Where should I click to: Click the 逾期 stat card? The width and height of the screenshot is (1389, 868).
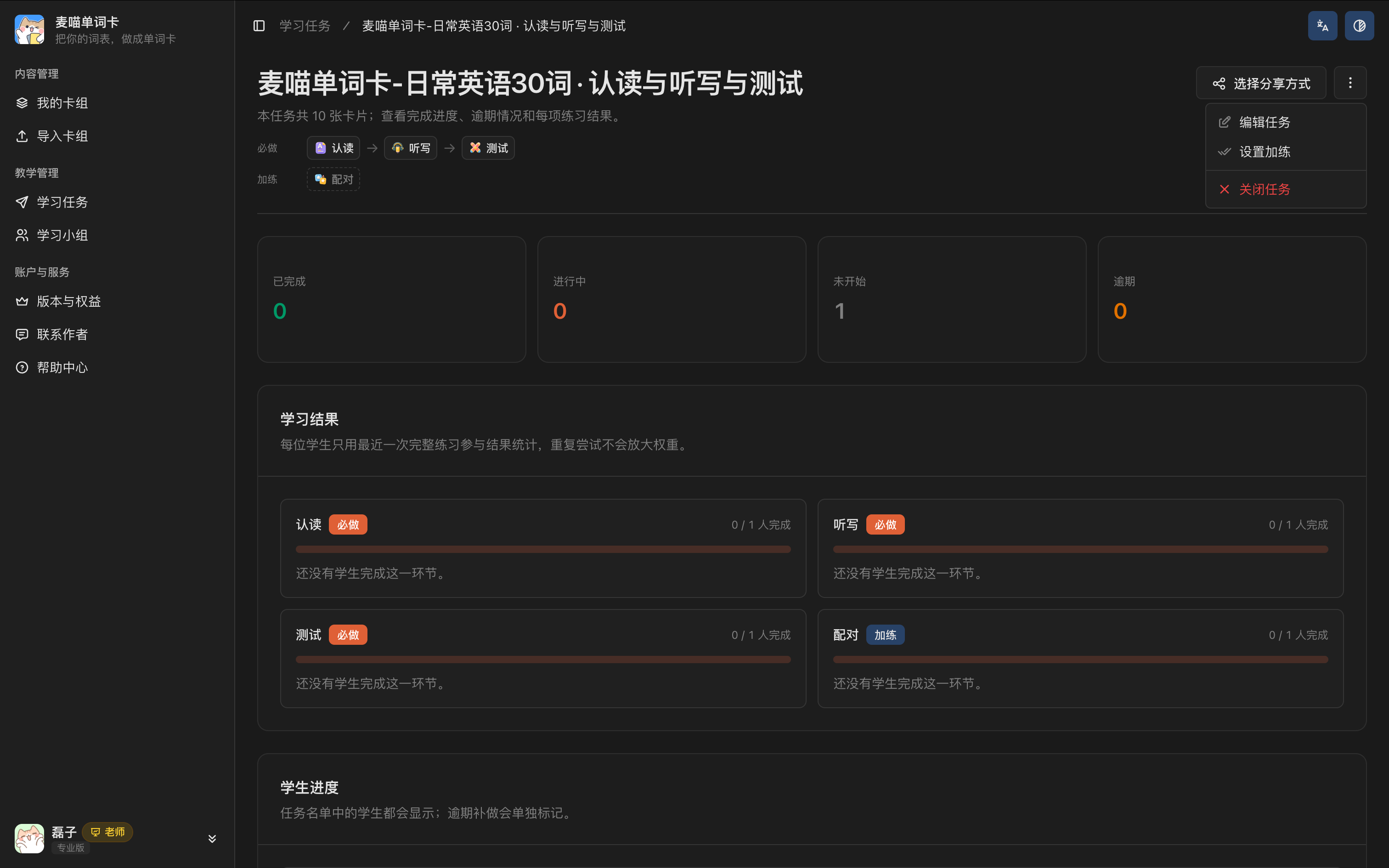[1232, 299]
